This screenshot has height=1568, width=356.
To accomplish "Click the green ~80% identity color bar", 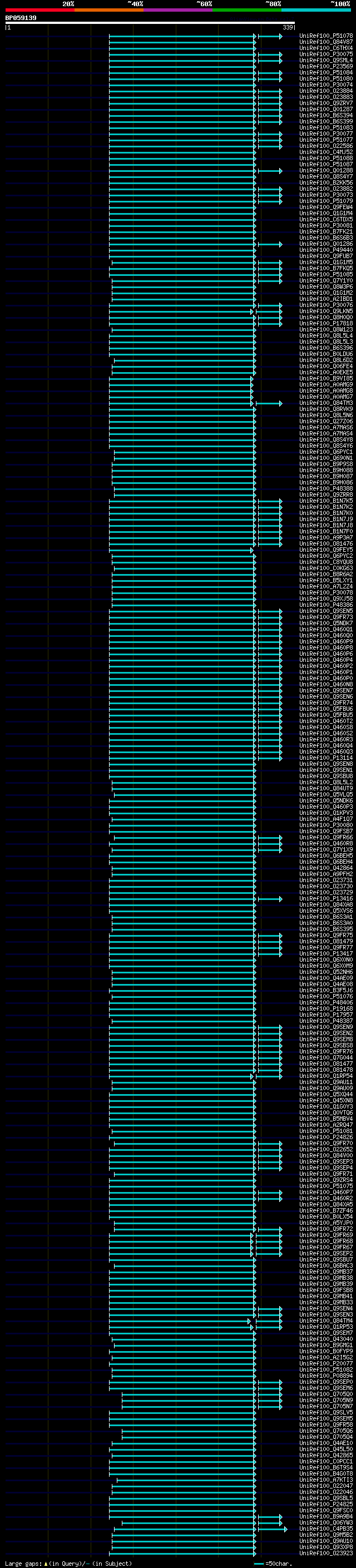I will coord(247,10).
